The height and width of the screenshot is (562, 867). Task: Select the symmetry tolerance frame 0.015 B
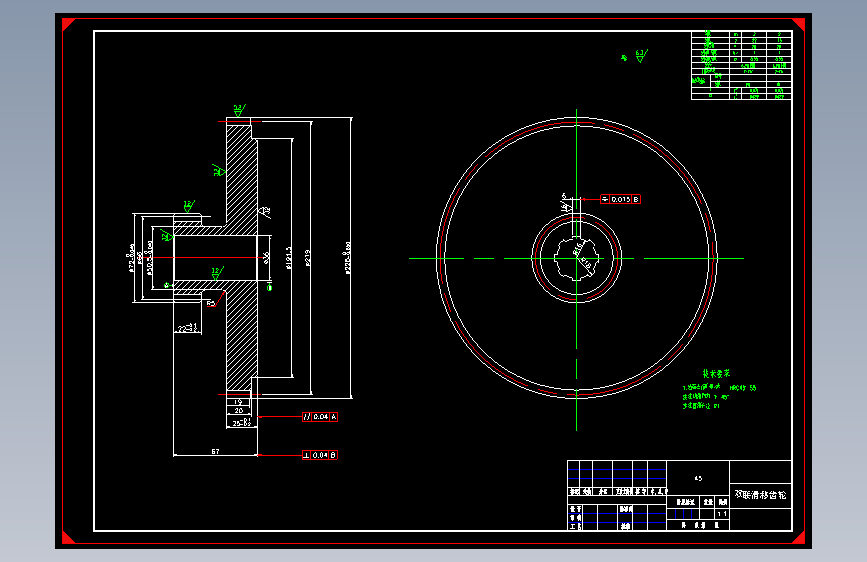[620, 199]
